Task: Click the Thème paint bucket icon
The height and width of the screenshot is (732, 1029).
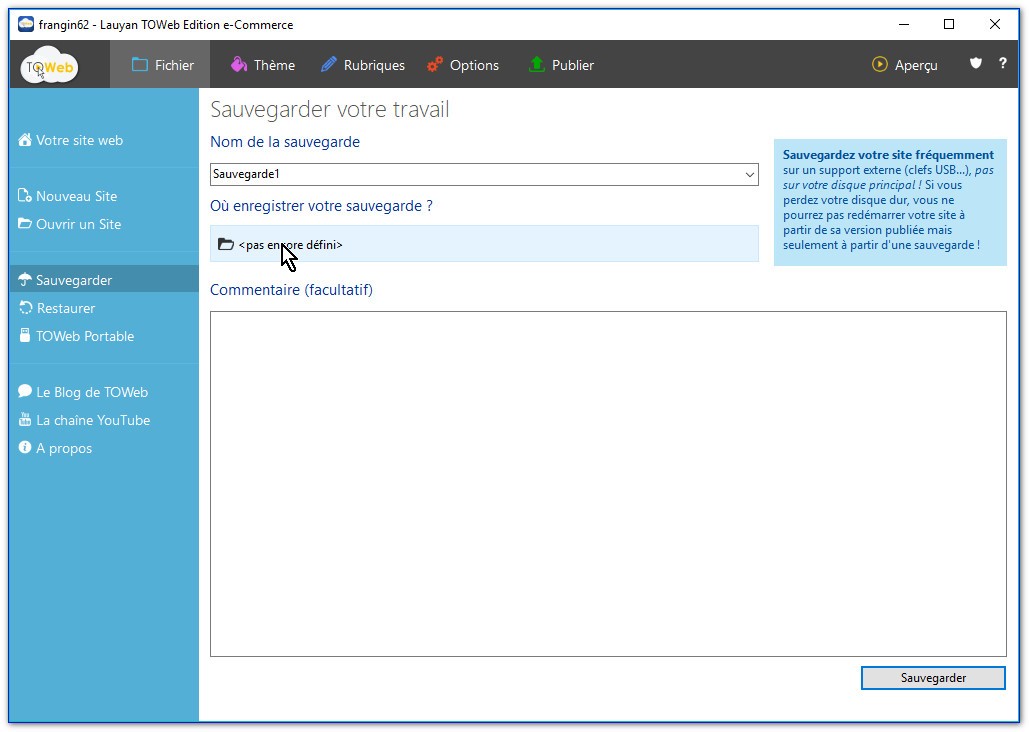Action: (239, 64)
